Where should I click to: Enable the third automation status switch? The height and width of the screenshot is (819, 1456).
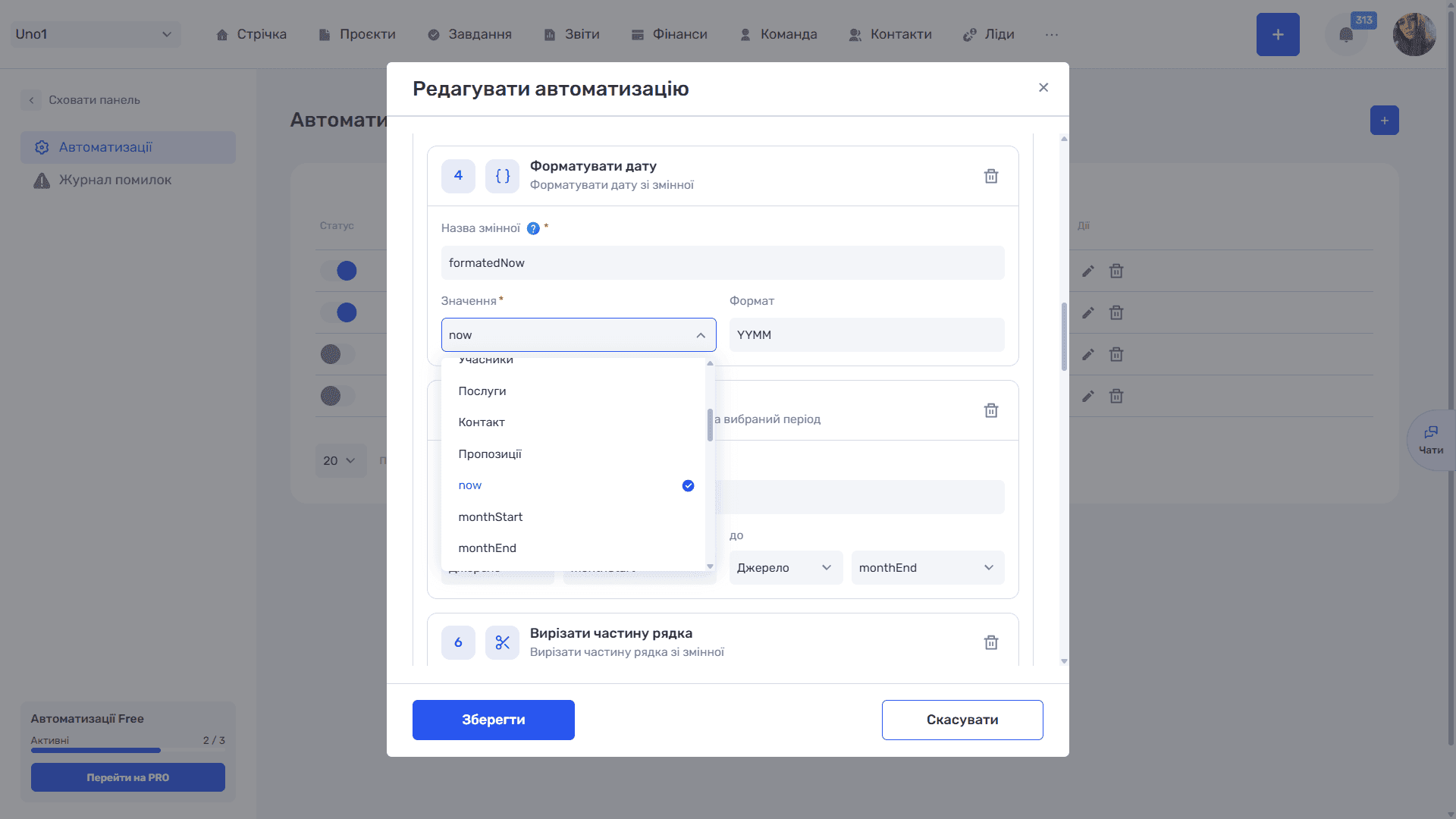click(338, 354)
